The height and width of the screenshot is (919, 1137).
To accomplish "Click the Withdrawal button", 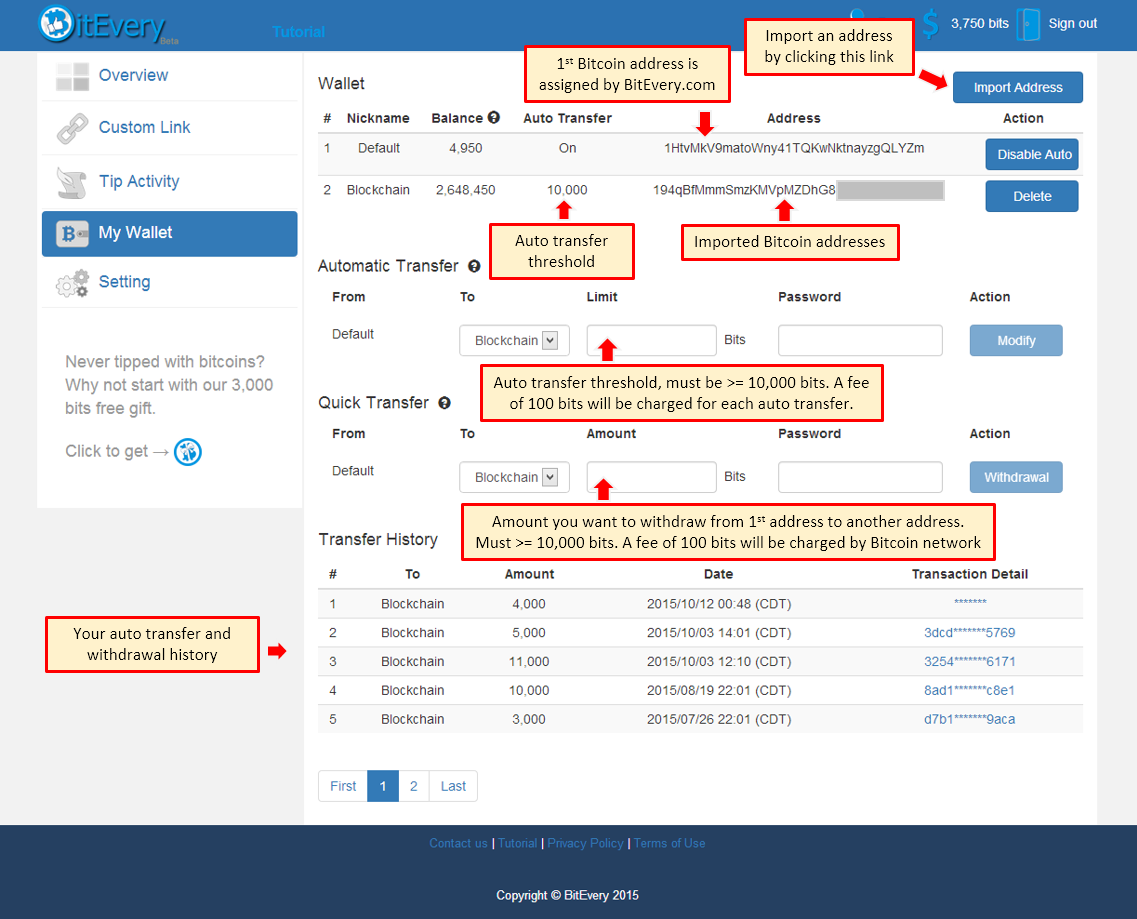I will (x=1016, y=477).
